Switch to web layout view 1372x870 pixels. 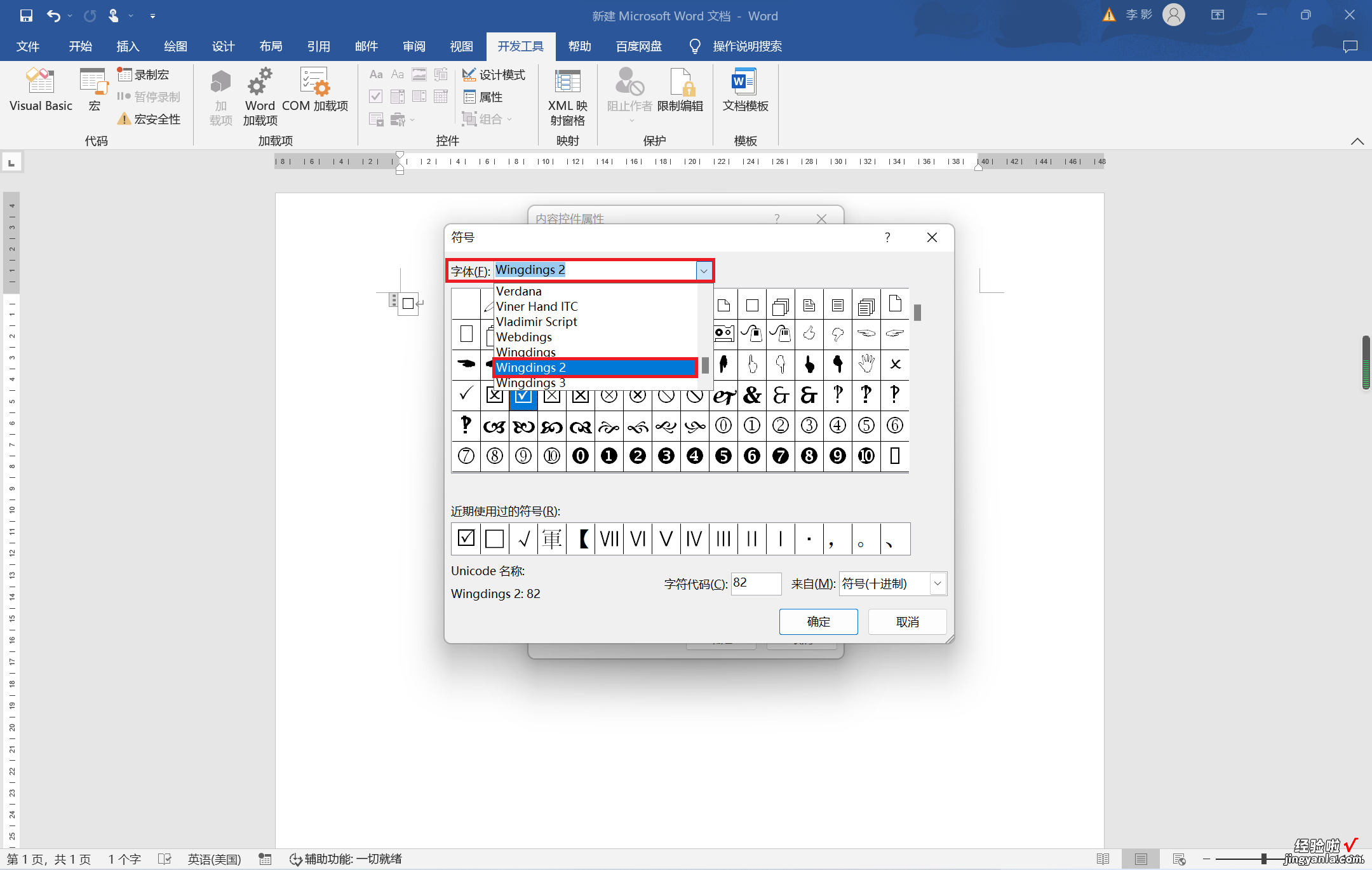pos(1179,859)
